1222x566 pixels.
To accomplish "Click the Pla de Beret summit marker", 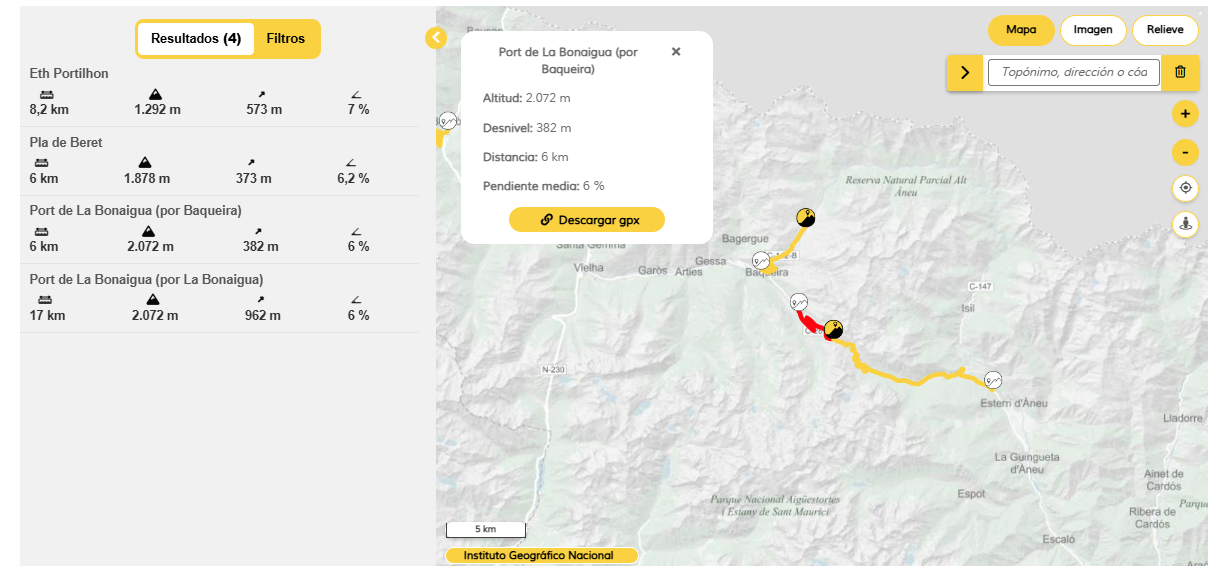I will point(806,218).
